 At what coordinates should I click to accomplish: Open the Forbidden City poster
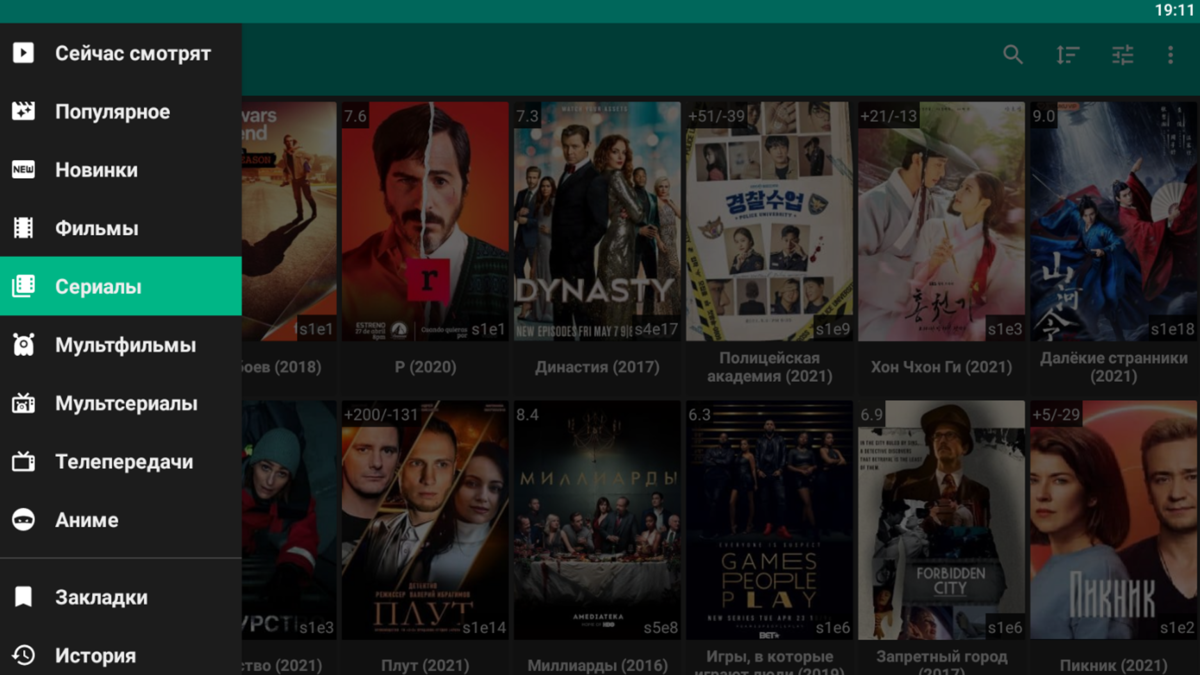click(941, 520)
